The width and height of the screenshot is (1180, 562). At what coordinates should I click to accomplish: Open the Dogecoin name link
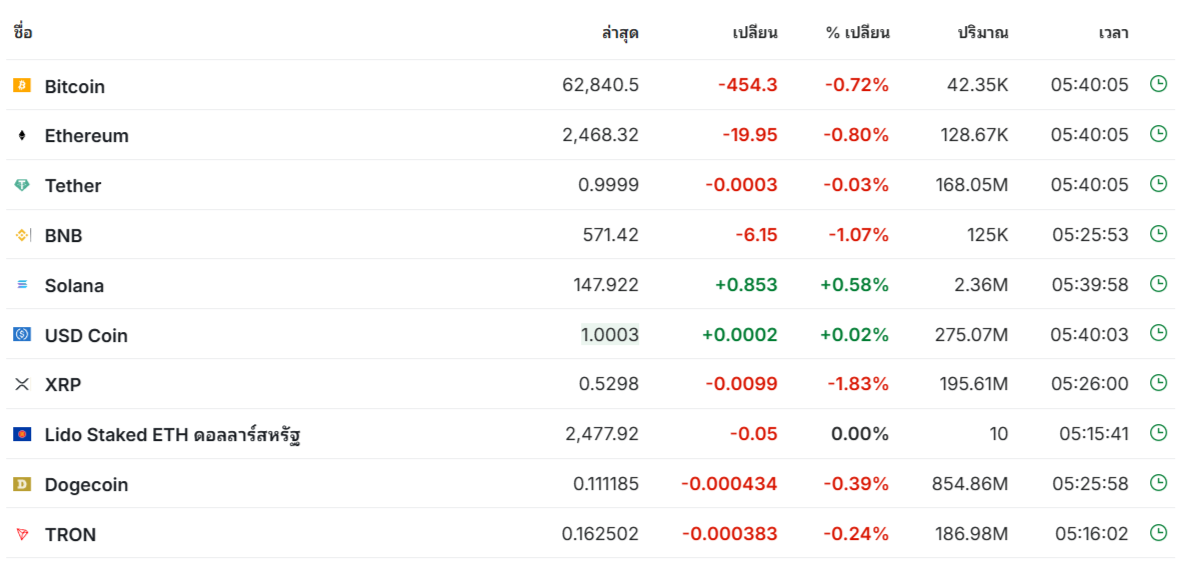point(86,485)
